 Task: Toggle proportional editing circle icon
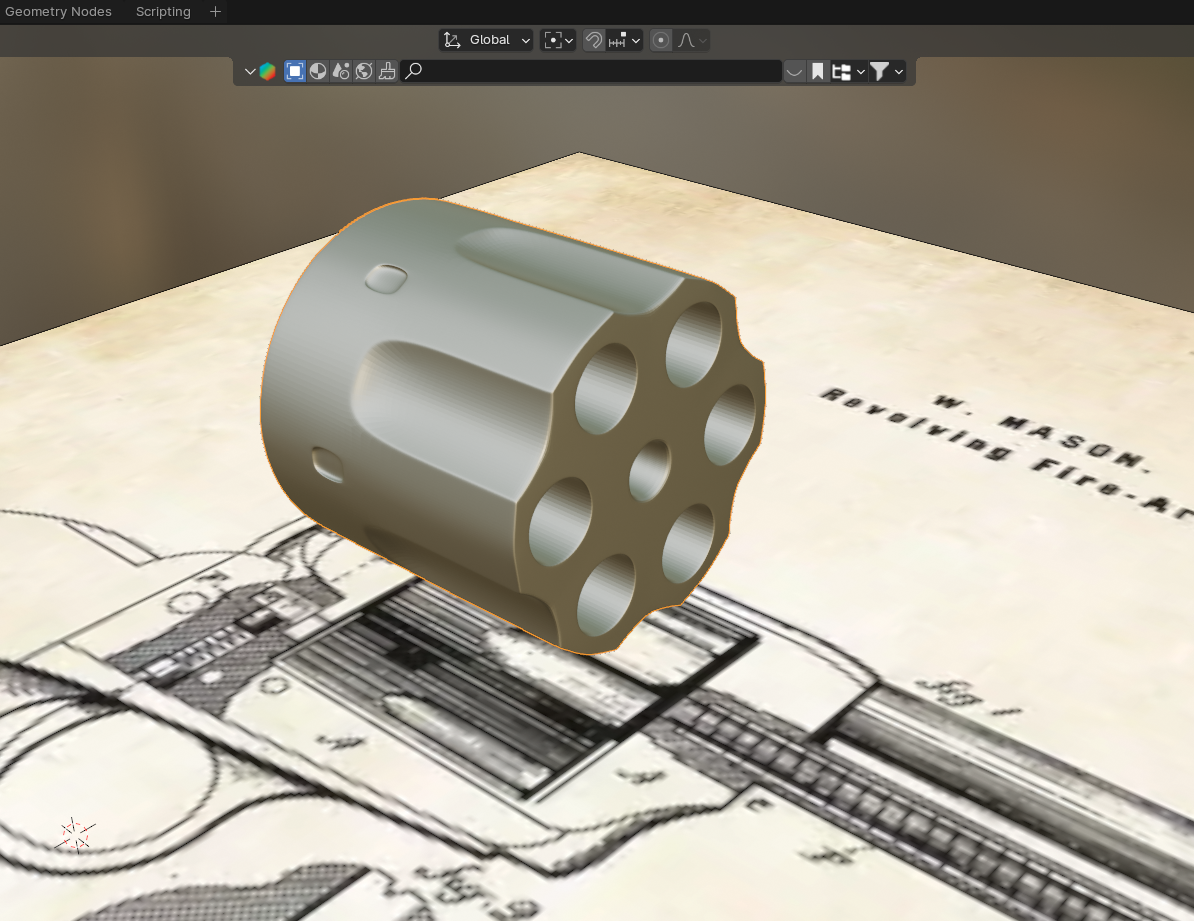[661, 40]
